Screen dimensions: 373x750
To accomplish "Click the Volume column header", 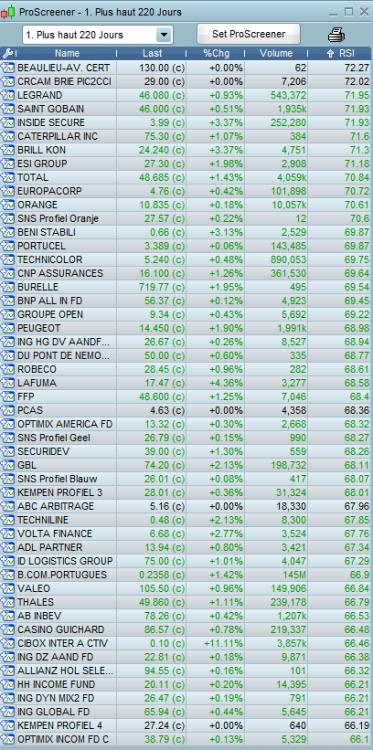I will 276,53.
